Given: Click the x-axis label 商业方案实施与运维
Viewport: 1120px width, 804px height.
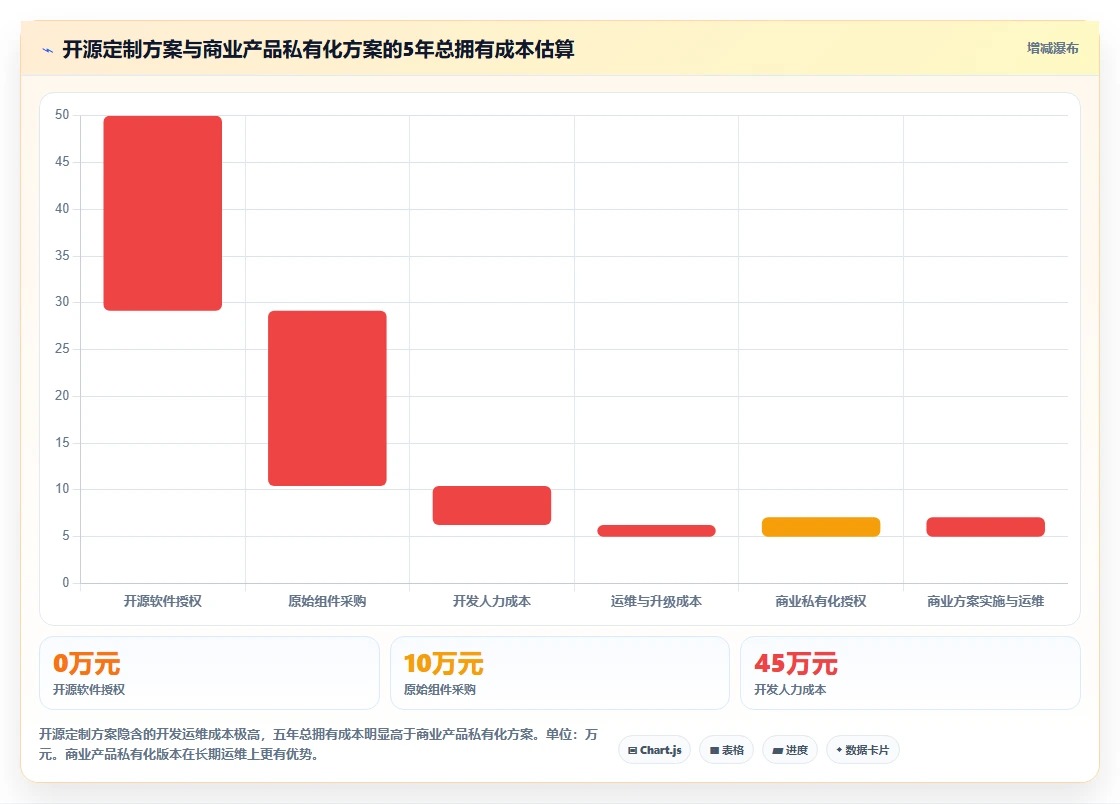Looking at the screenshot, I should point(986,601).
